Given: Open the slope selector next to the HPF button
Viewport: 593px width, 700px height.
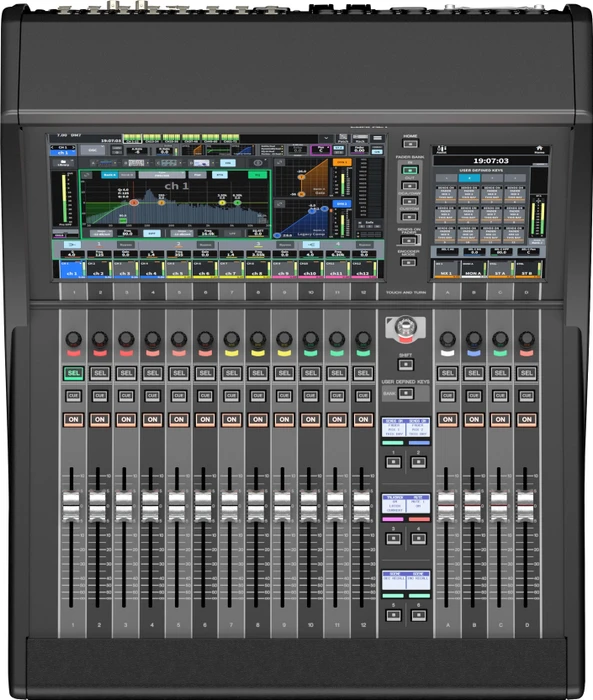Looking at the screenshot, I should (x=102, y=233).
